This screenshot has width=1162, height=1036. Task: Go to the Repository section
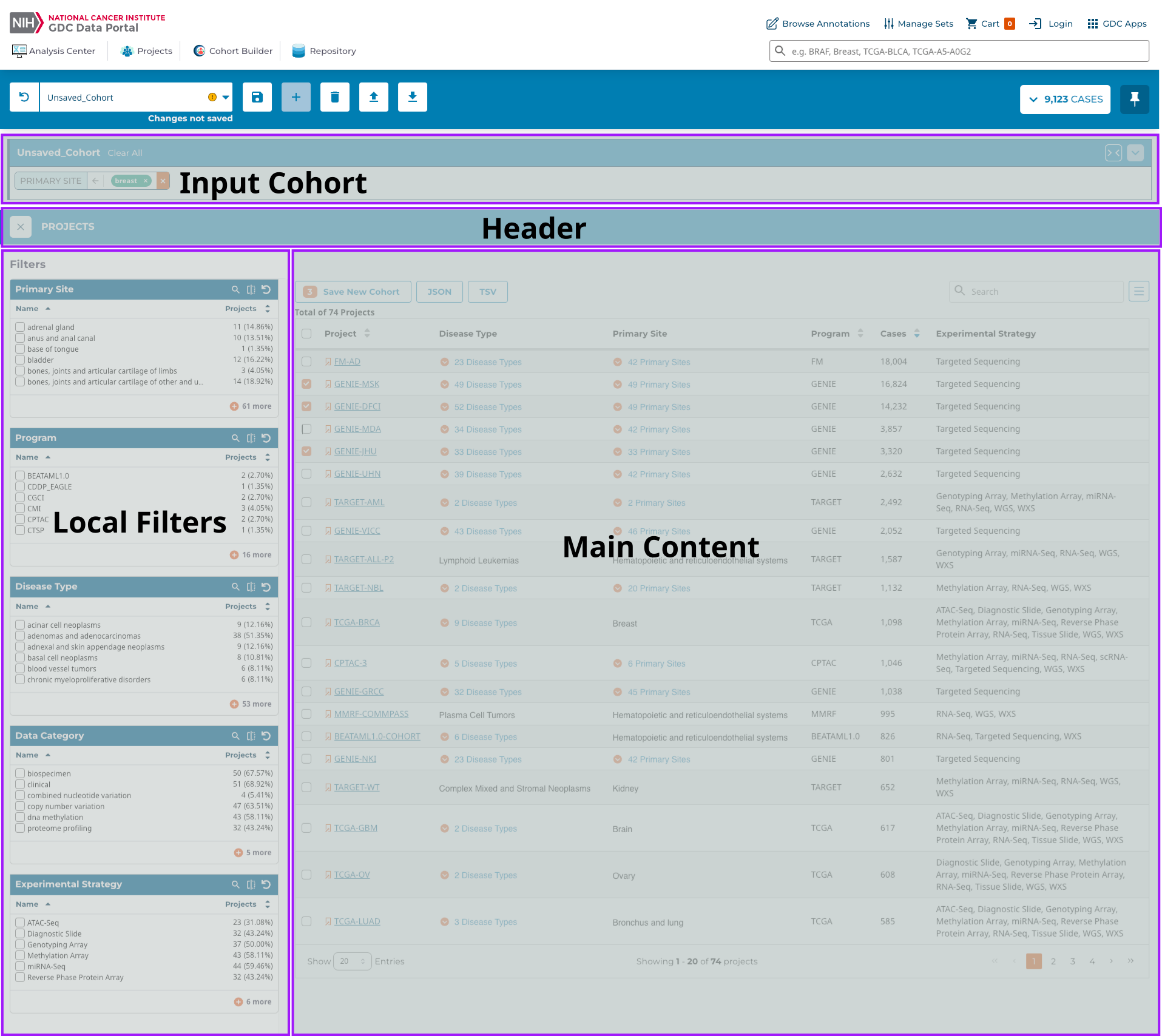coord(324,51)
